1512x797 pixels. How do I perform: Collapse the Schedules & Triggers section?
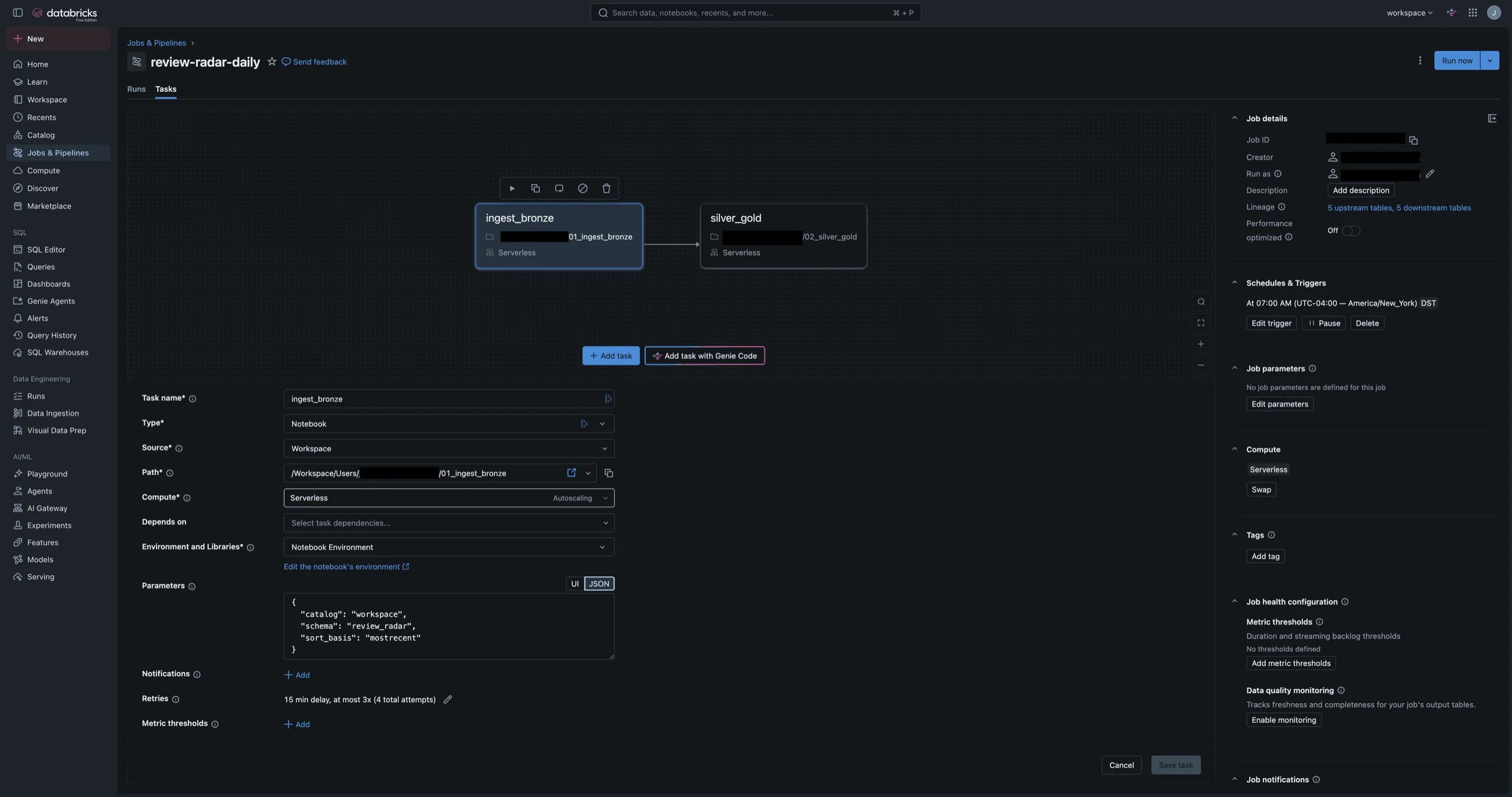click(x=1234, y=283)
